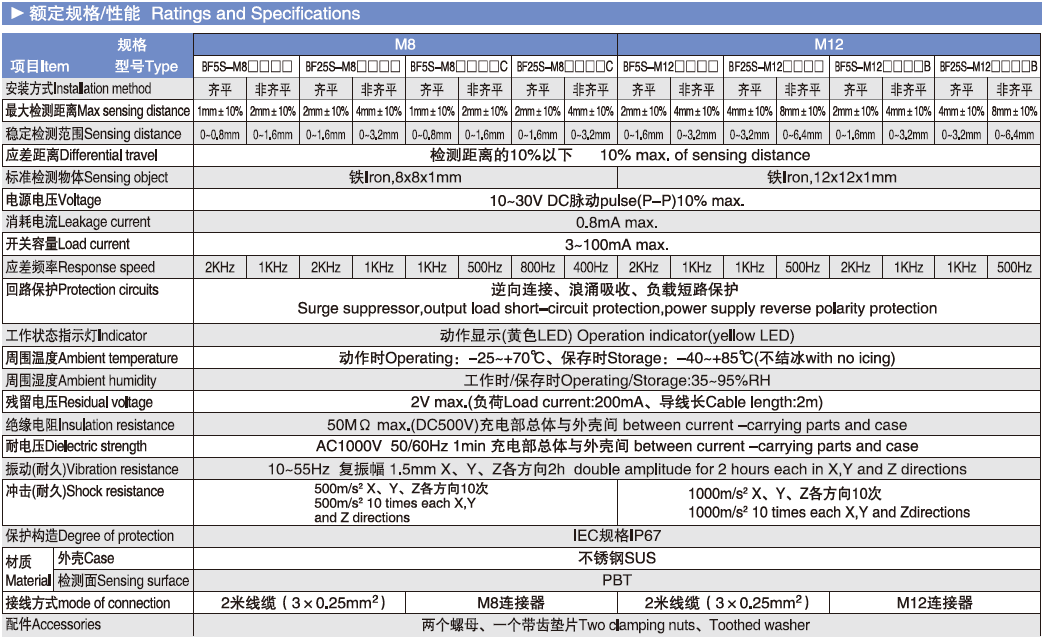Select the M12 column group header
This screenshot has height=640, width=1045.
[x=829, y=45]
